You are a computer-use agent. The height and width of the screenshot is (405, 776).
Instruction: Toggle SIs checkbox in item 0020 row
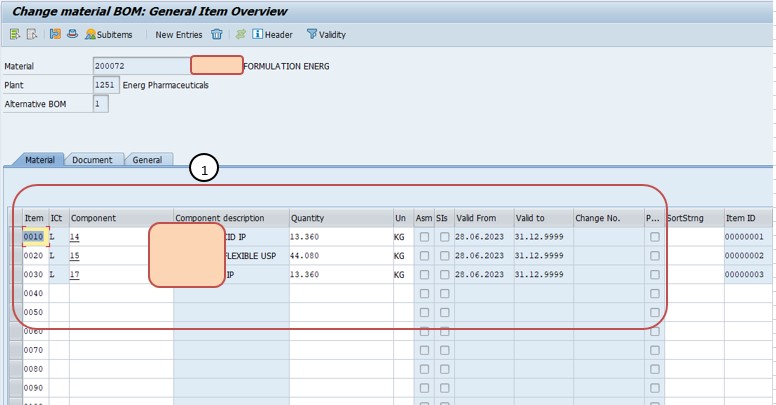444,256
